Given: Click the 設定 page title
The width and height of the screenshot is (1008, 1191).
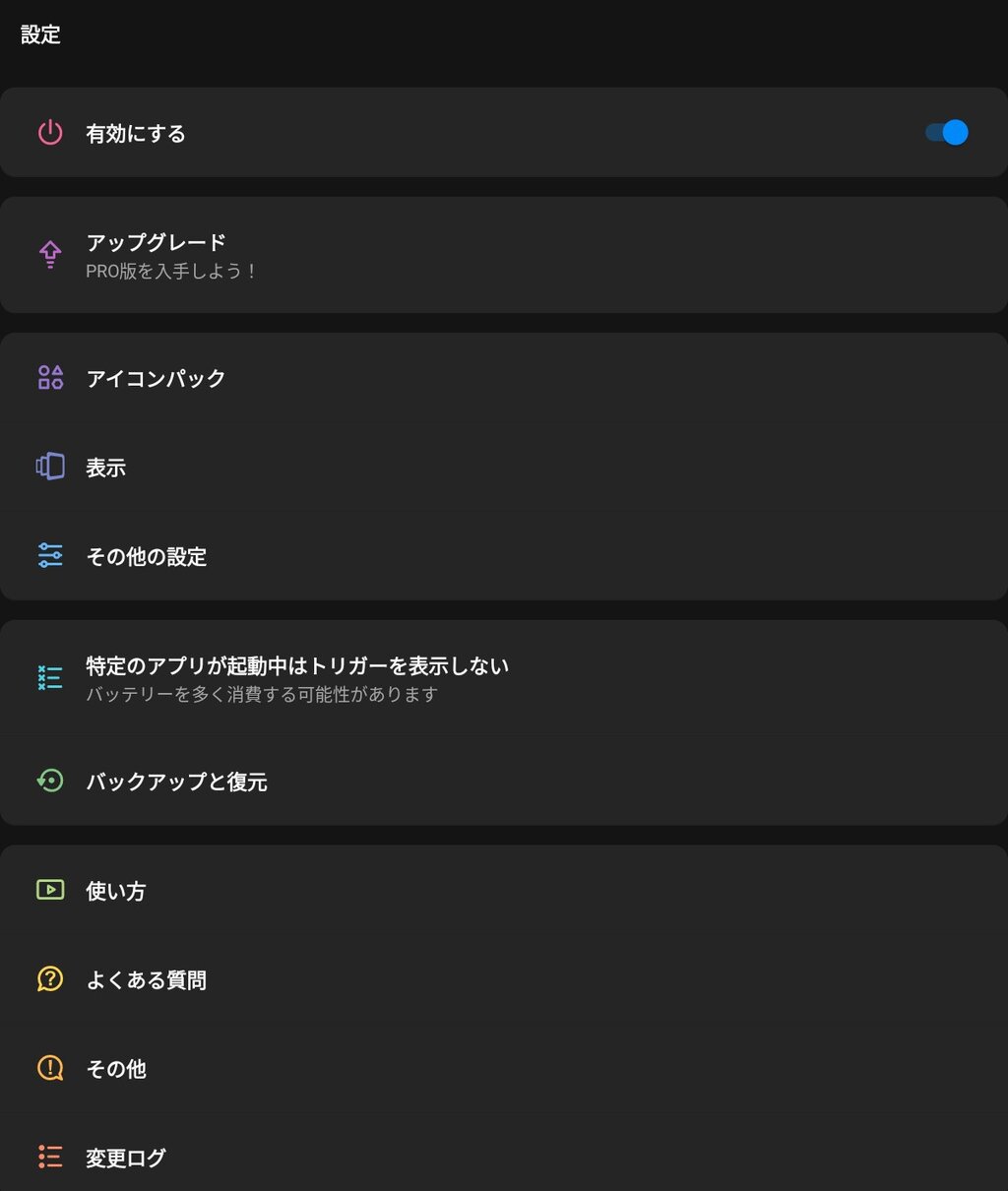Looking at the screenshot, I should click(40, 34).
